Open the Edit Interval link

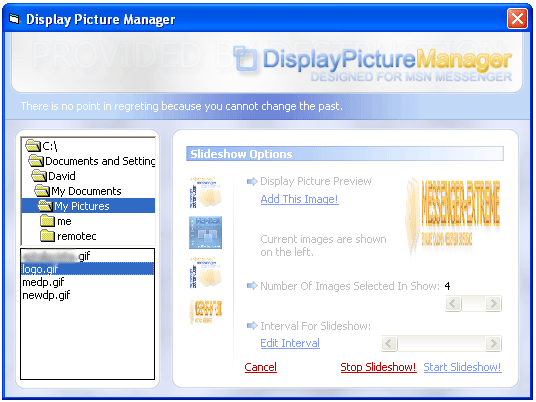290,343
